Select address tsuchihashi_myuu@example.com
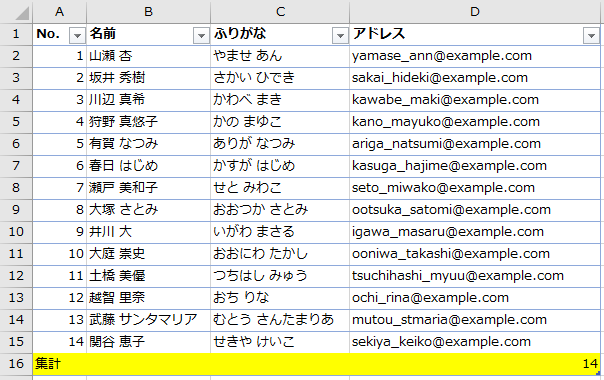 click(x=475, y=276)
